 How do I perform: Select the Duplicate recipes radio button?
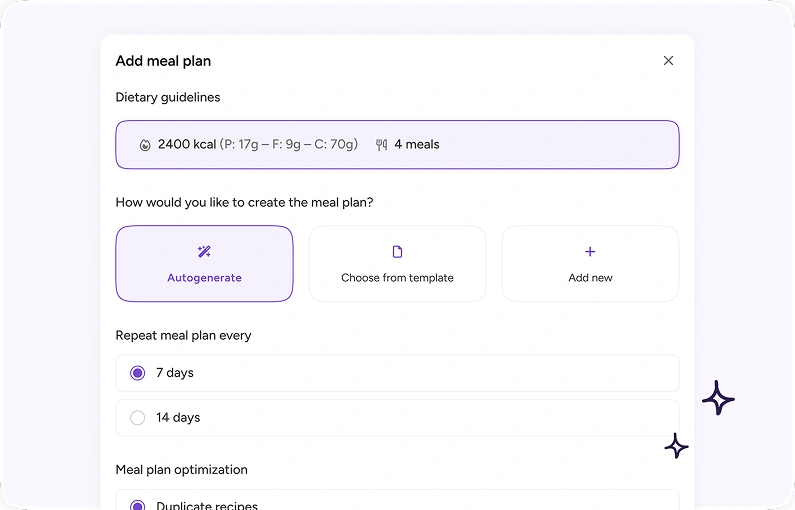(x=137, y=505)
